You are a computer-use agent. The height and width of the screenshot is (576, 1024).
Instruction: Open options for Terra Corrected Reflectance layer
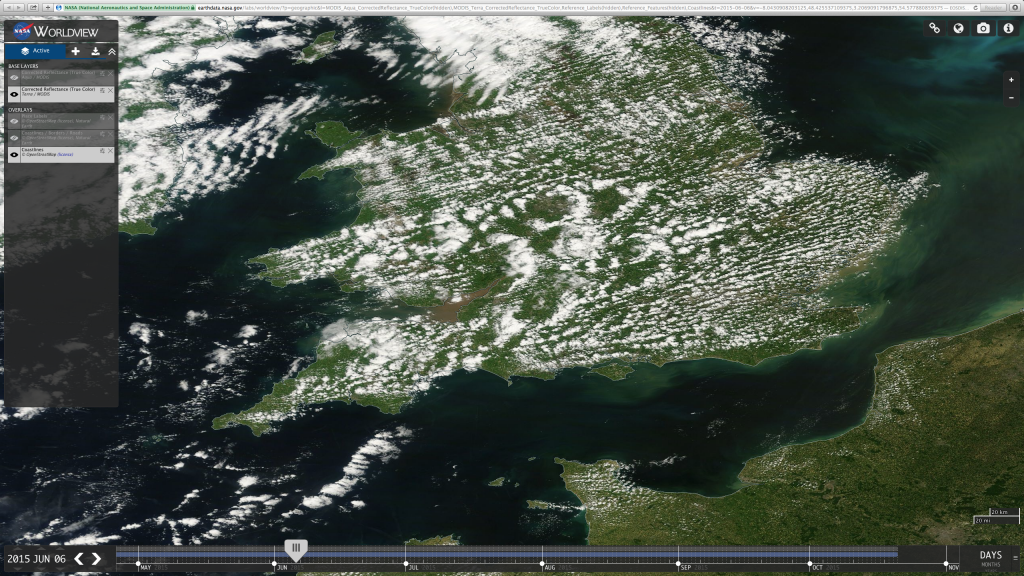[102, 91]
